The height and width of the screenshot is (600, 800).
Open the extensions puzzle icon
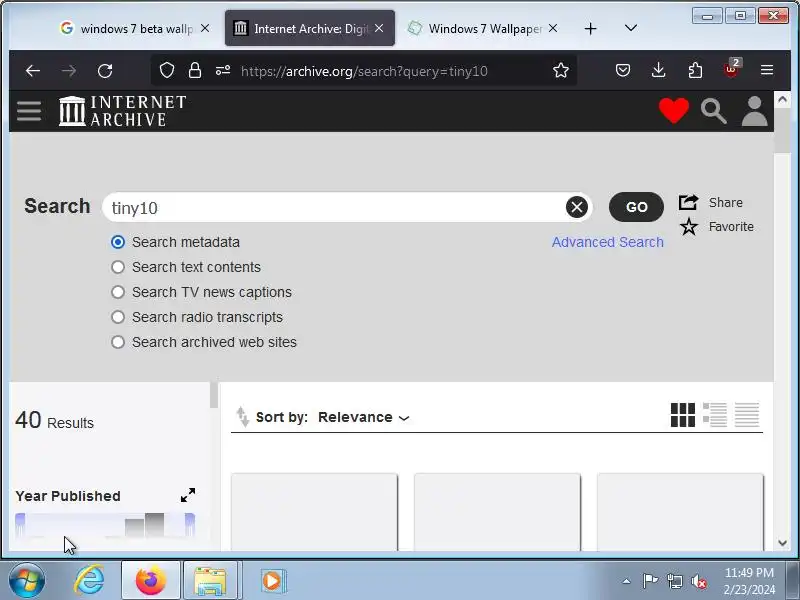tap(695, 70)
